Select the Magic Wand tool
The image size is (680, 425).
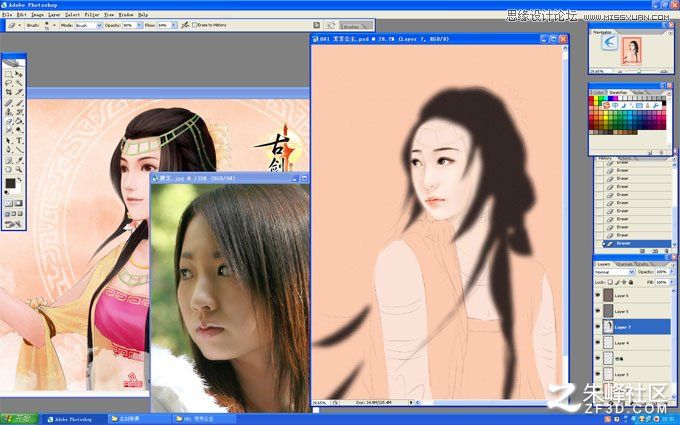tap(19, 82)
